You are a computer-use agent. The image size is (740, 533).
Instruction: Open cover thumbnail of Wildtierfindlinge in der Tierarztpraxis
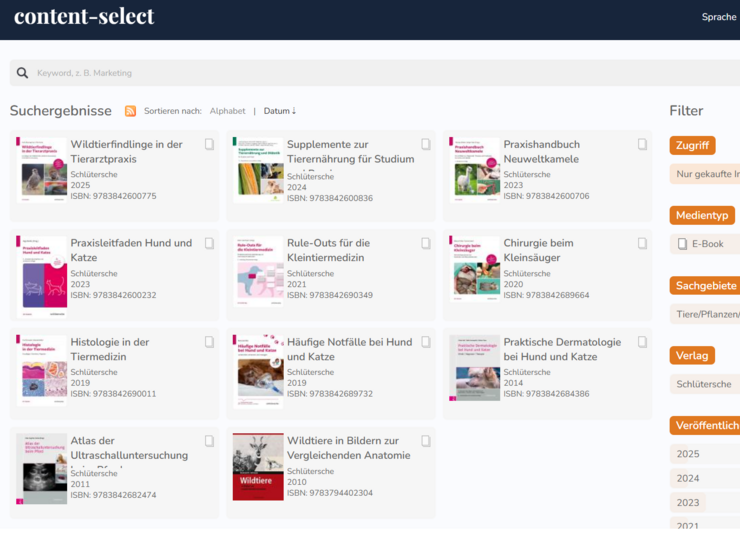coord(42,170)
